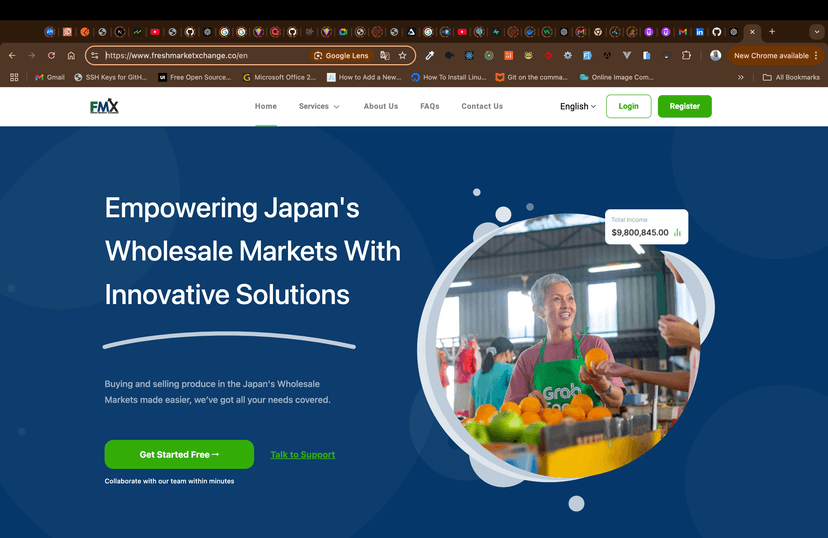Open a new tab with plus button
The height and width of the screenshot is (538, 828).
(772, 32)
